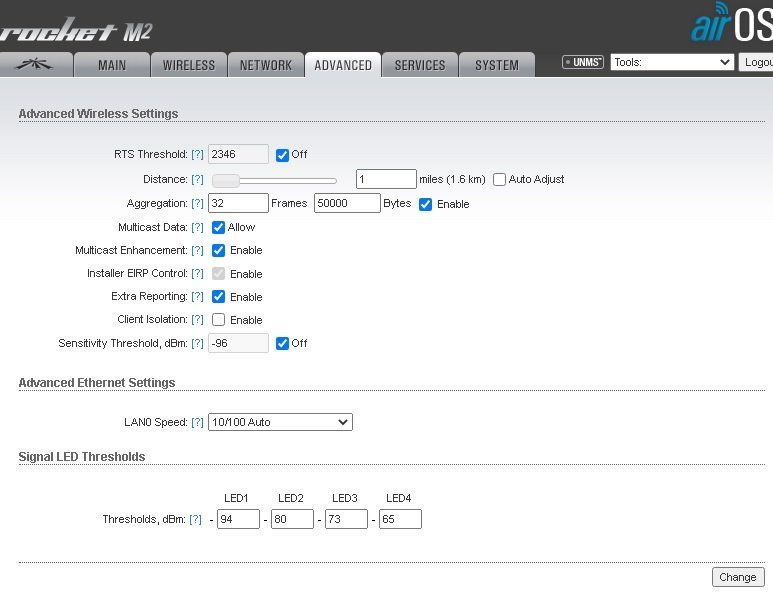Click the Advanced Wireless Settings heading
This screenshot has height=592, width=773.
[x=98, y=113]
